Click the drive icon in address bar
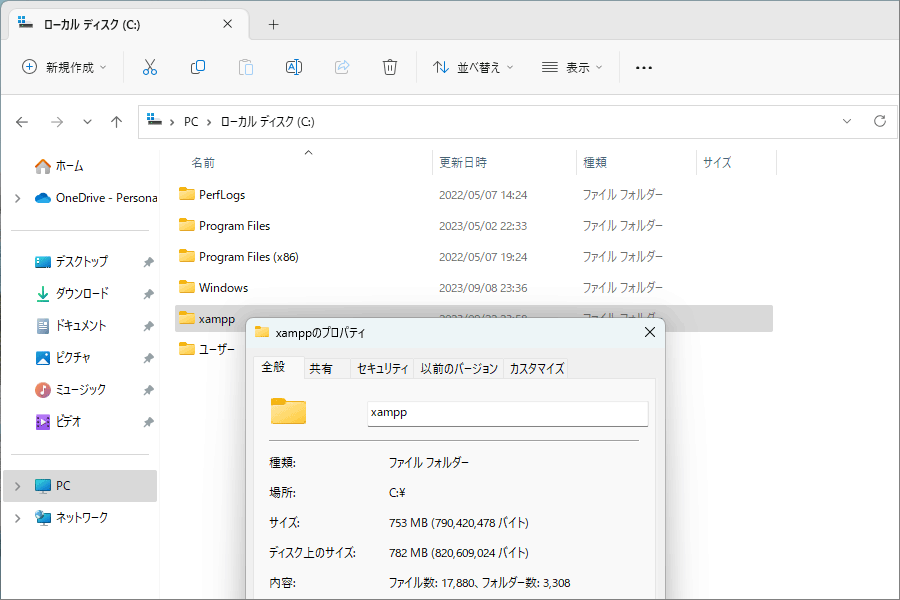The width and height of the screenshot is (900, 600). (154, 119)
